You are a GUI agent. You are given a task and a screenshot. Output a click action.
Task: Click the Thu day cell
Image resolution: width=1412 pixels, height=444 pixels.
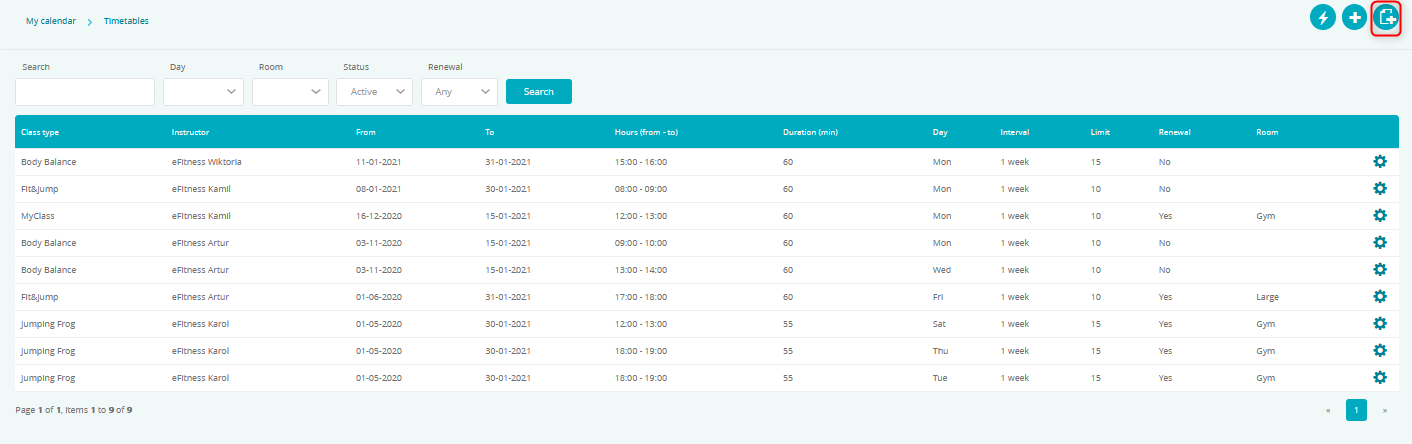940,351
